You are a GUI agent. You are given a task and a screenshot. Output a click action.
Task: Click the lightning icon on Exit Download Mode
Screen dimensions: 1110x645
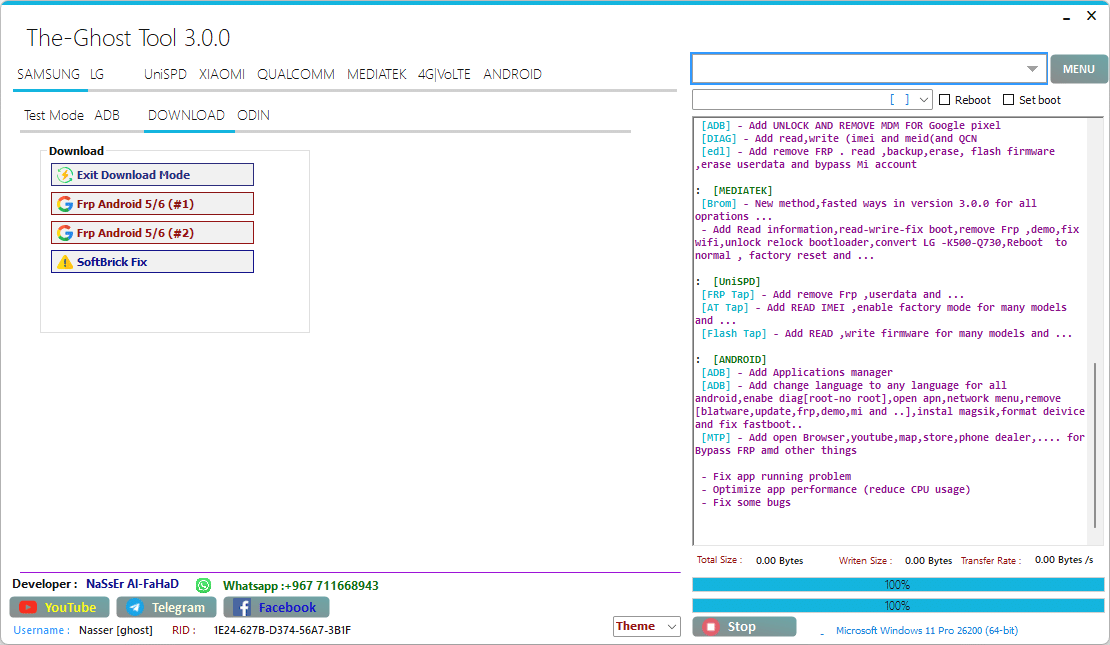pos(64,175)
